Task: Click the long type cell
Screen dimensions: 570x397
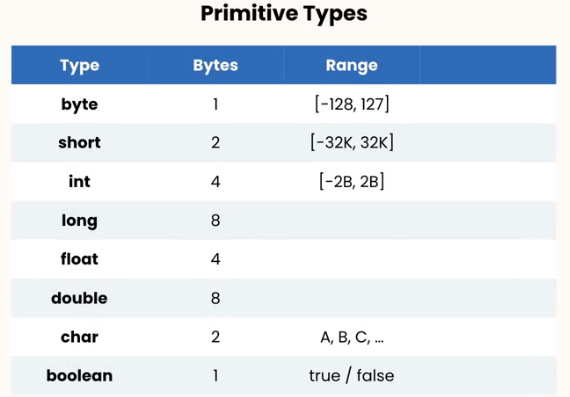Action: pos(80,221)
